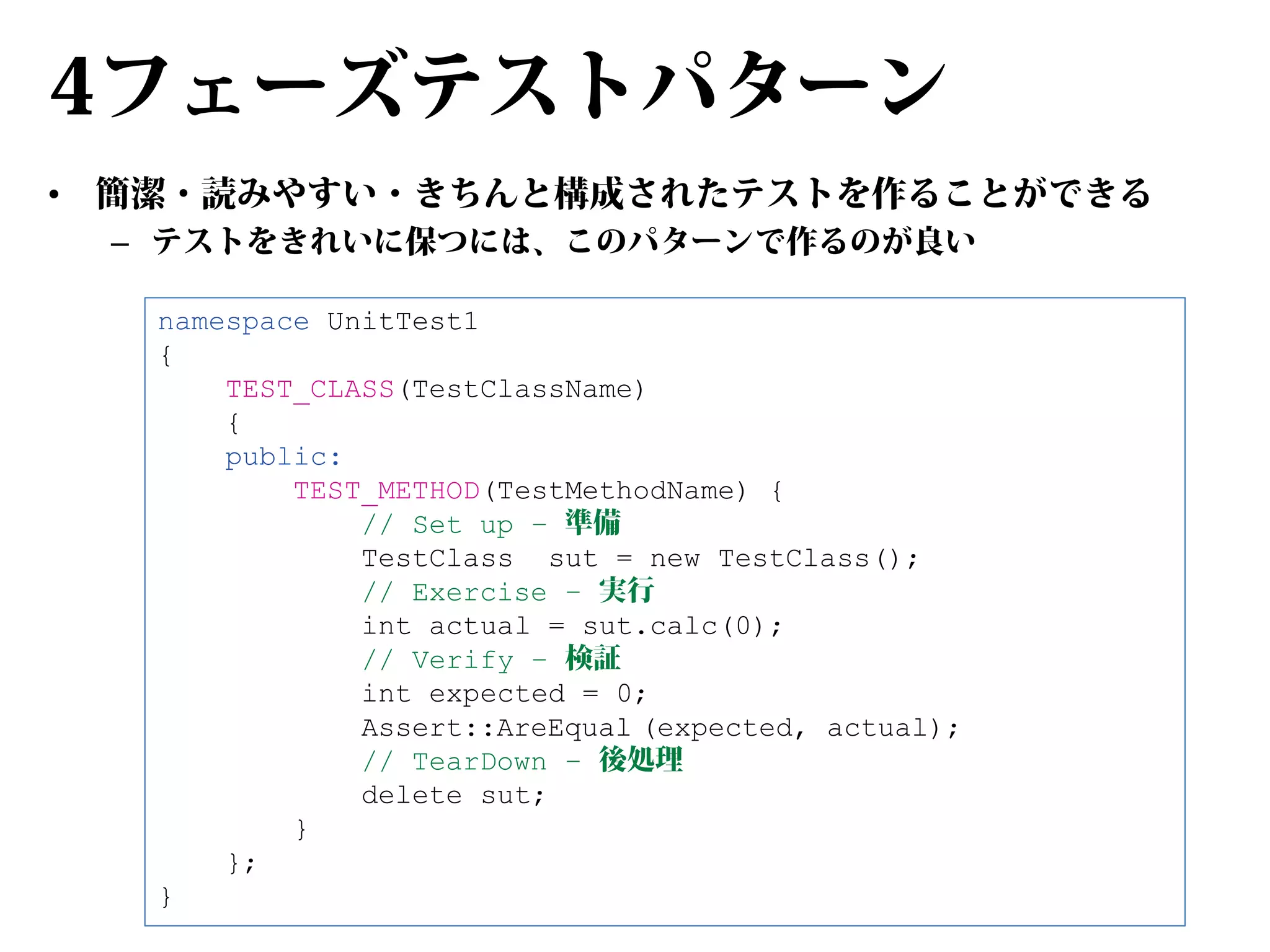This screenshot has width=1270, height=952.
Task: Click the line delete sut;
Action: point(453,796)
